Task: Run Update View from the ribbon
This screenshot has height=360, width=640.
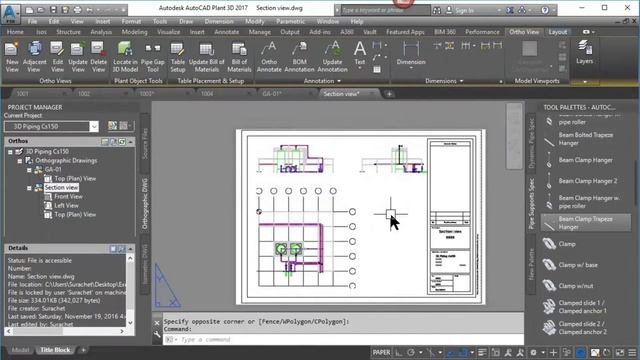Action: (x=78, y=57)
